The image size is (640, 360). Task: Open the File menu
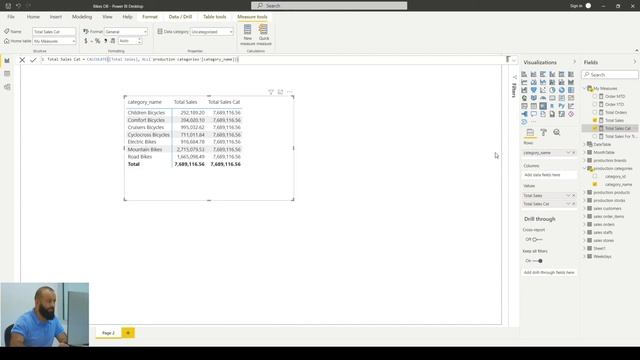(11, 17)
